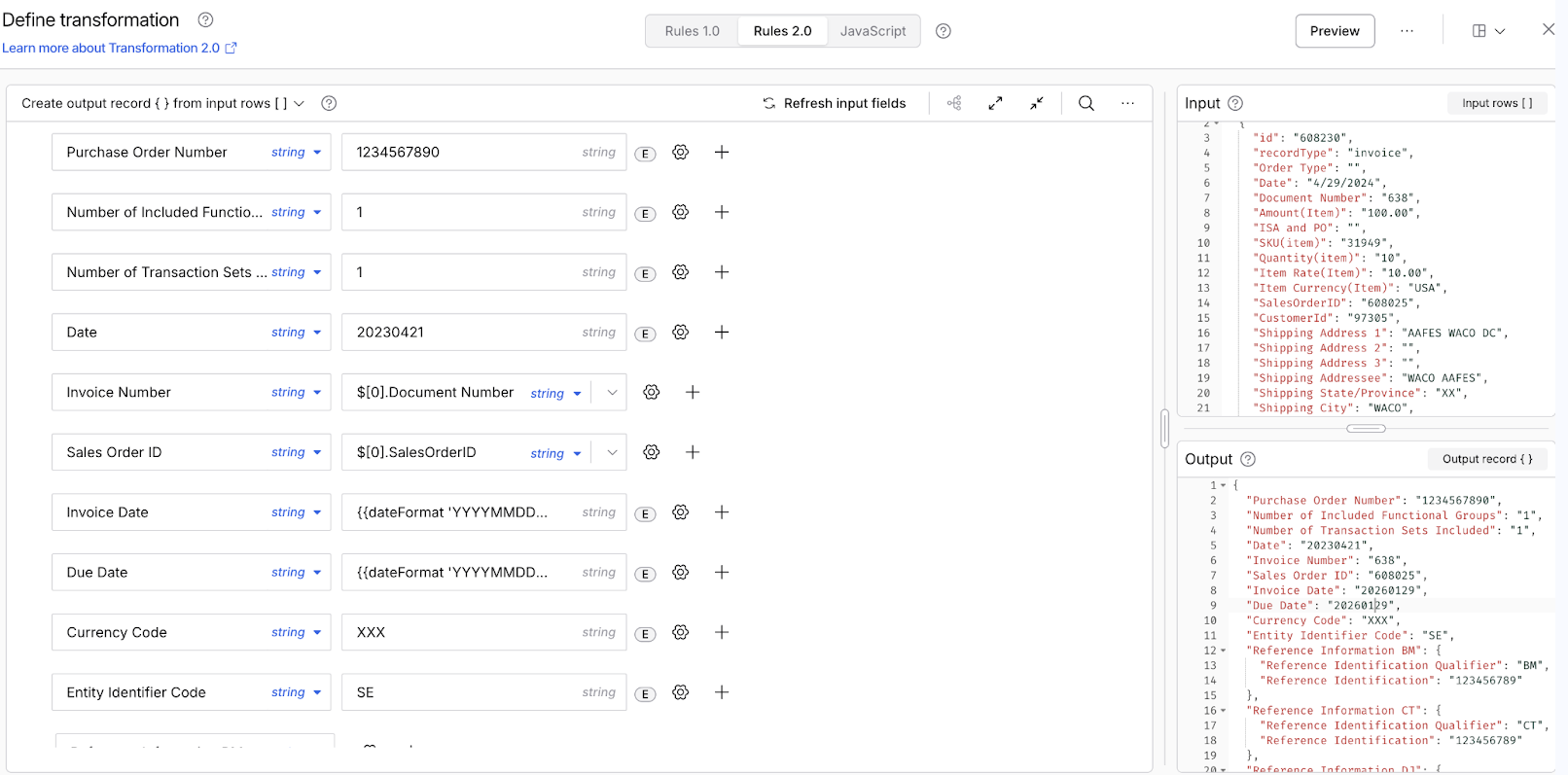This screenshot has width=1568, height=775.
Task: Click the auto-map fields icon
Action: tap(954, 103)
